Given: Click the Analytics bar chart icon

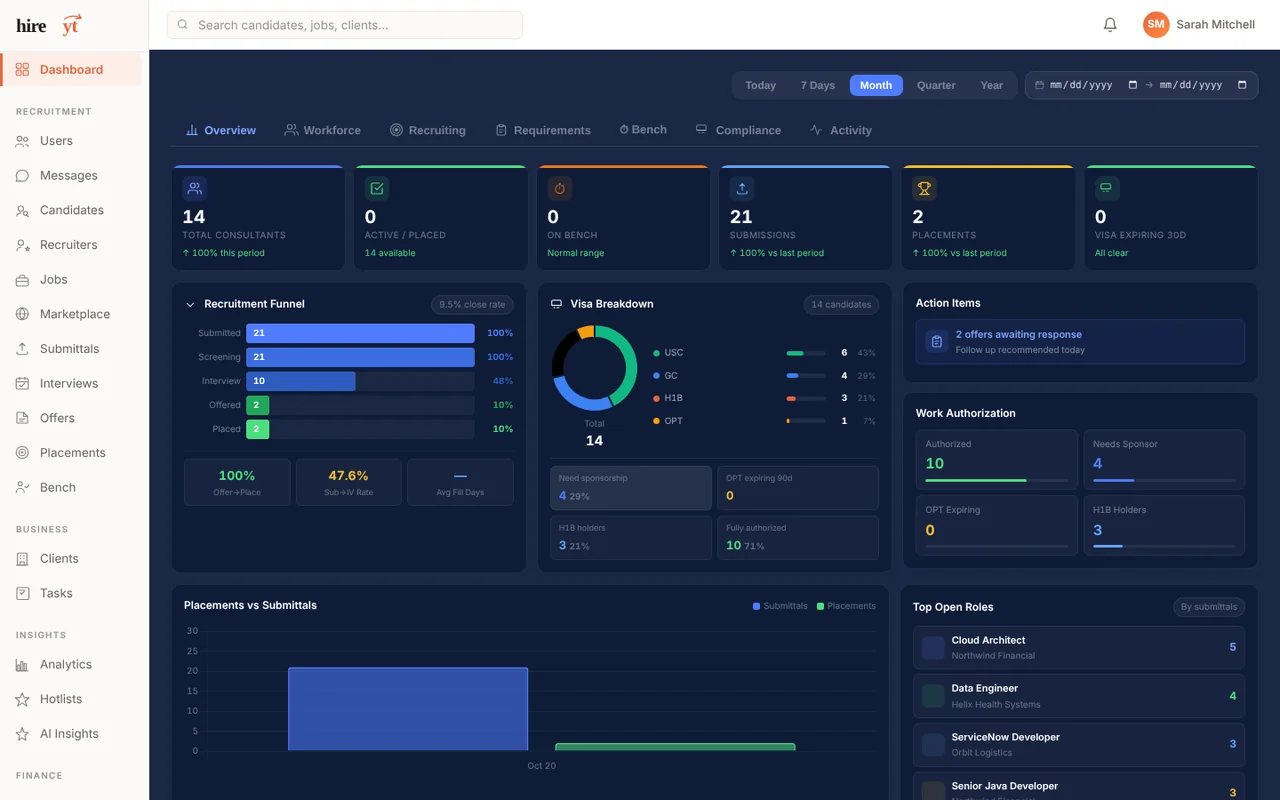Looking at the screenshot, I should click(x=22, y=665).
